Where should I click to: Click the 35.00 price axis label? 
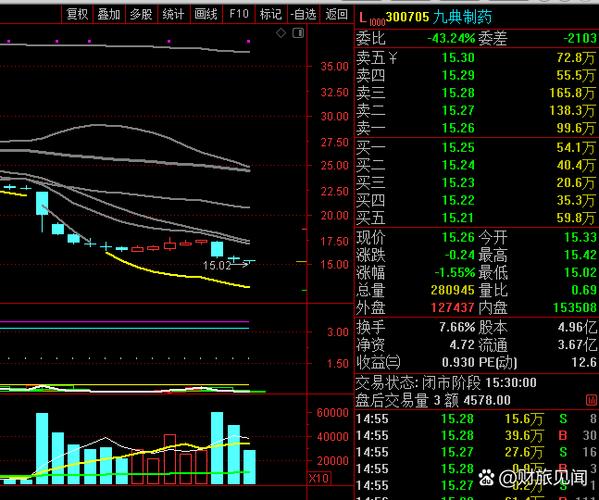[335, 66]
